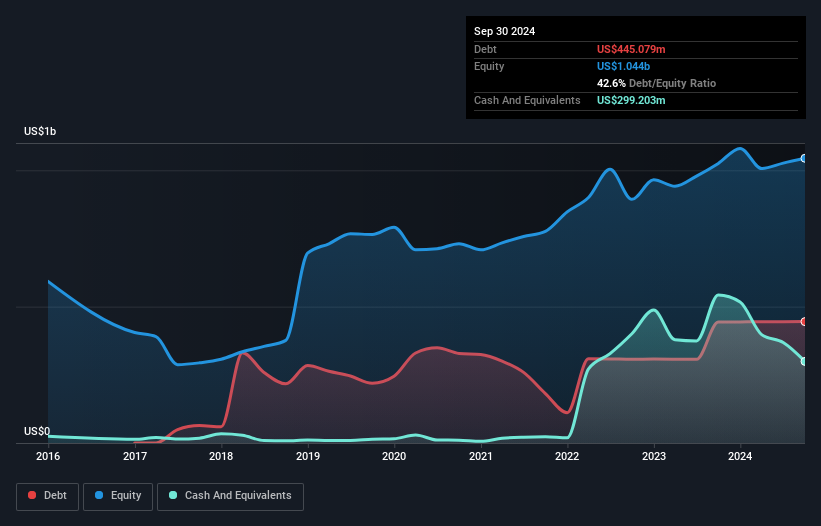Click the US$299.203m cash value
This screenshot has height=526, width=821.
(631, 100)
